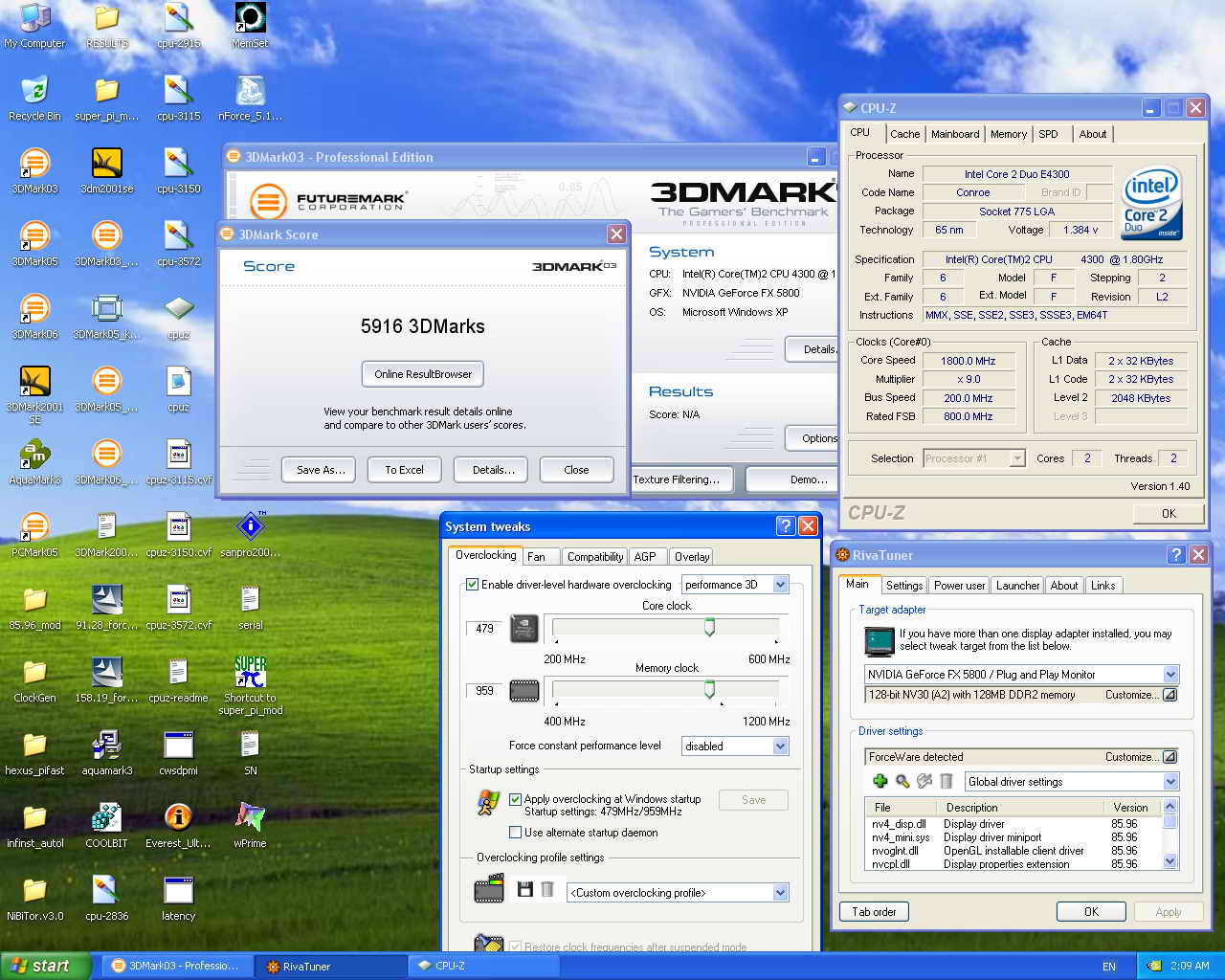
Task: Open the 3dm2001se desktop icon
Action: pos(106,171)
